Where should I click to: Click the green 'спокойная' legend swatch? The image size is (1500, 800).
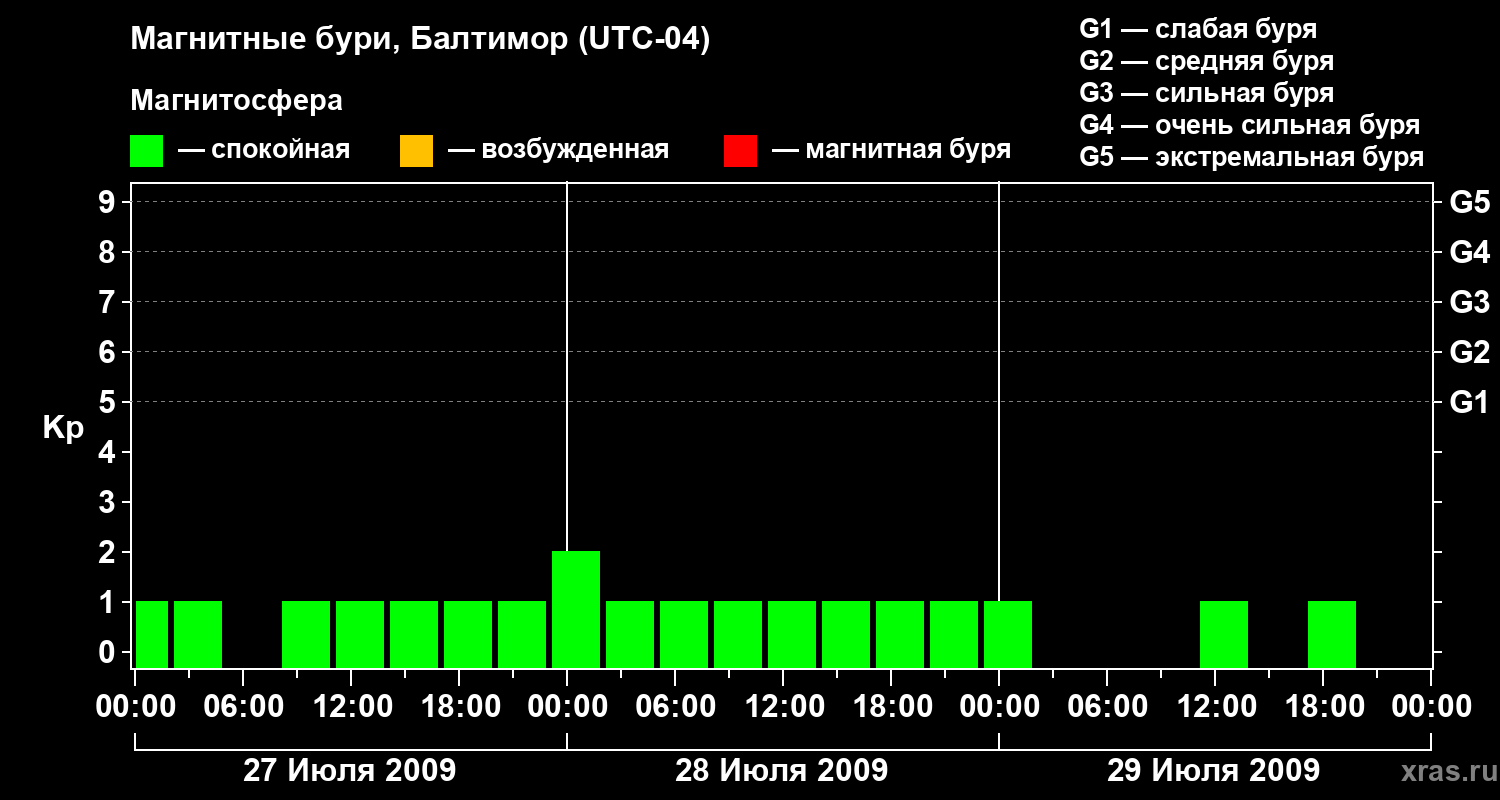(147, 151)
